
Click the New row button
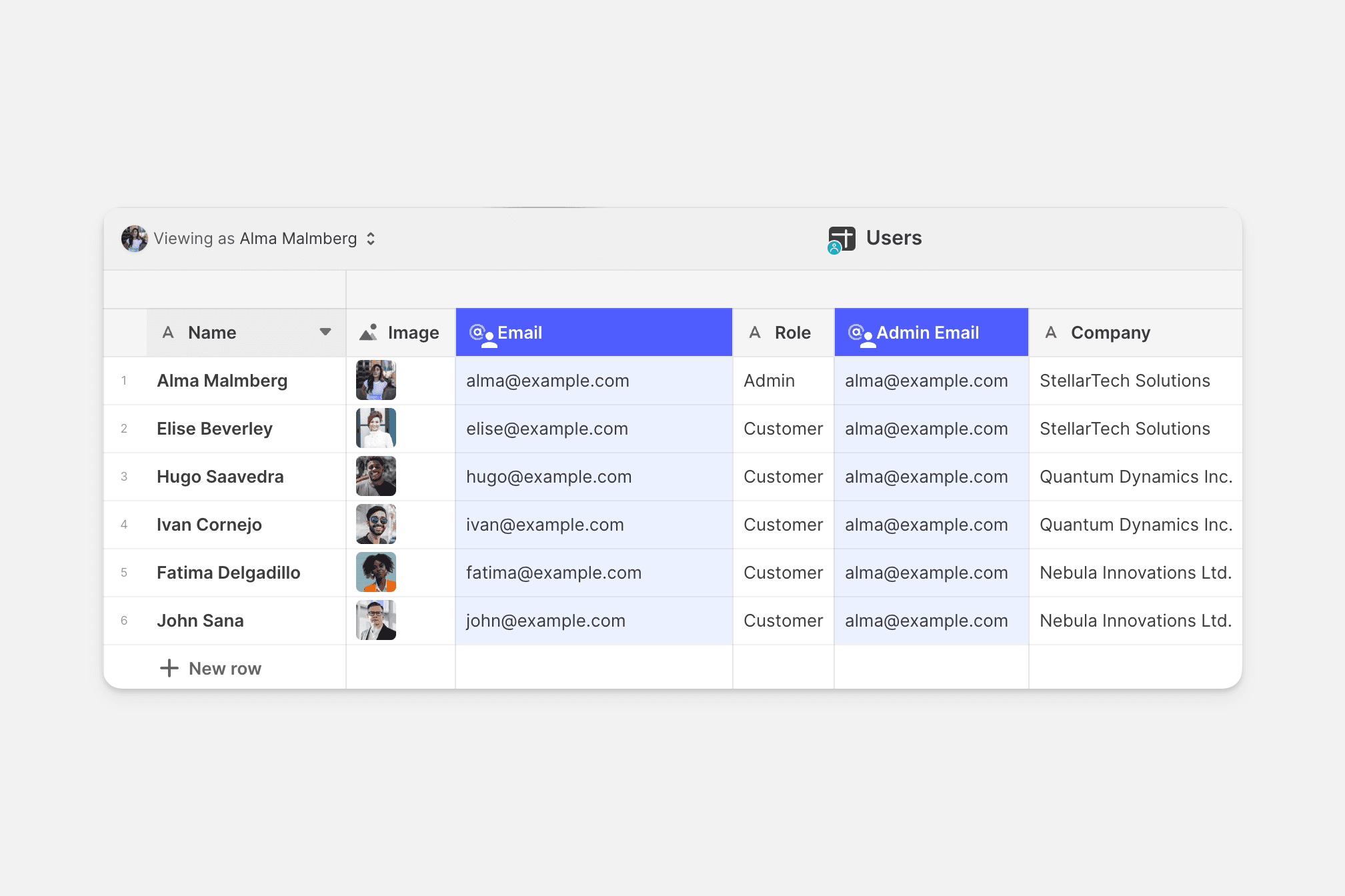(x=225, y=668)
